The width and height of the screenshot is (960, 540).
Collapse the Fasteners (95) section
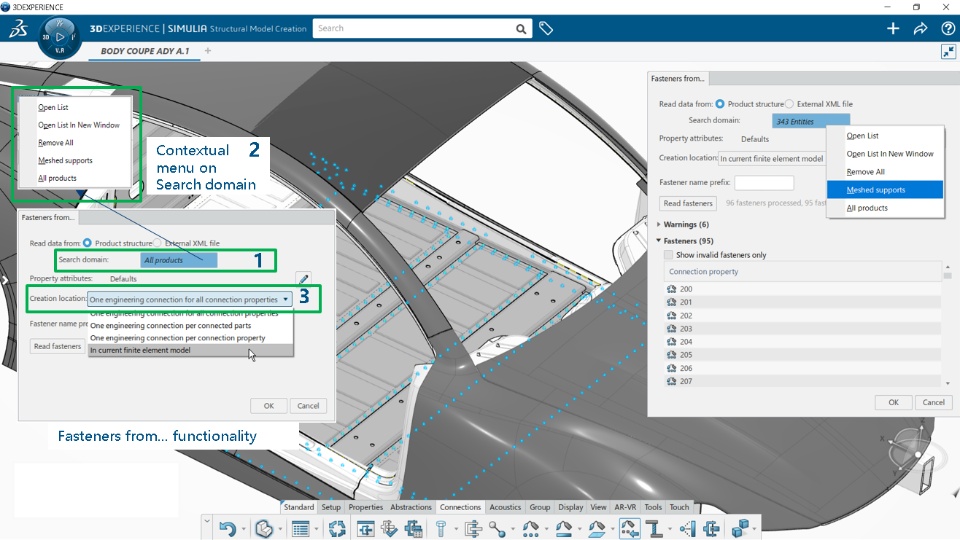[659, 241]
